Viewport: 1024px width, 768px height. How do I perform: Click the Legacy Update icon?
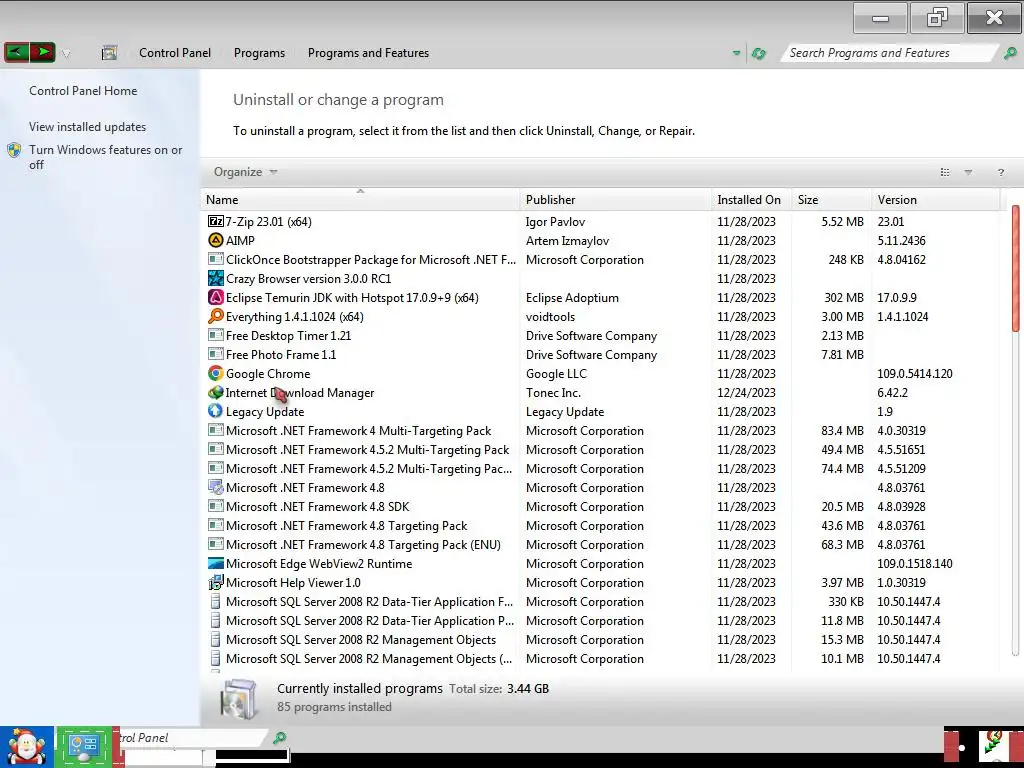[x=216, y=411]
